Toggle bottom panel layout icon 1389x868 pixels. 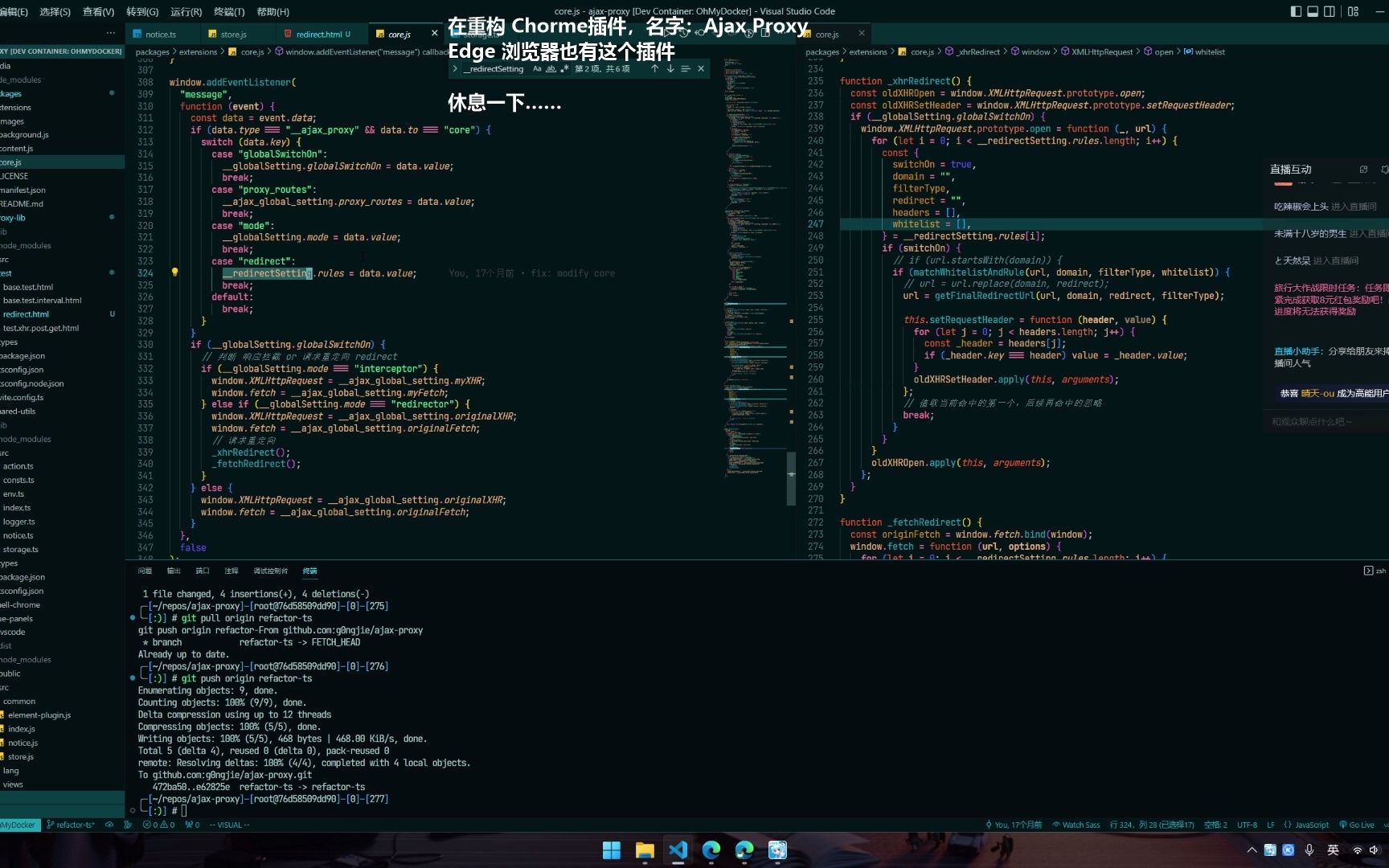[1313, 11]
